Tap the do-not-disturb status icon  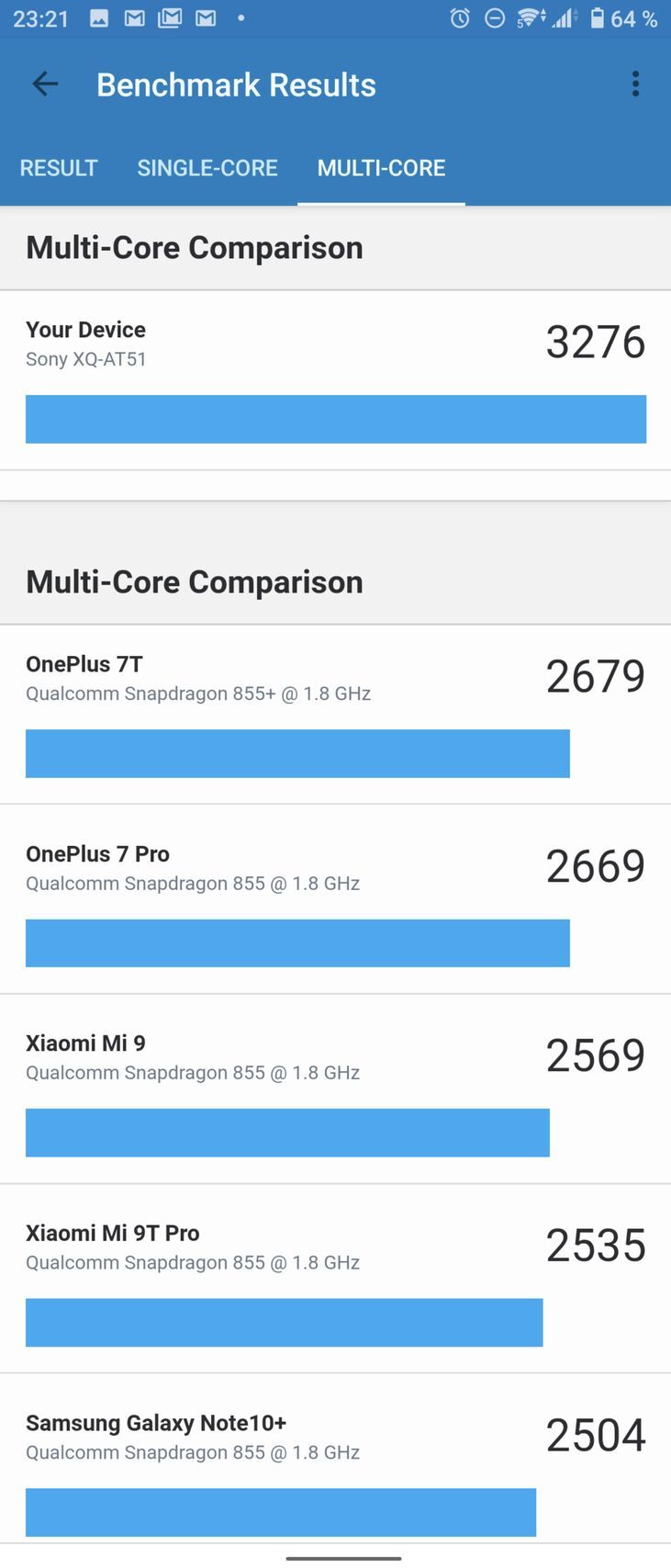(495, 18)
